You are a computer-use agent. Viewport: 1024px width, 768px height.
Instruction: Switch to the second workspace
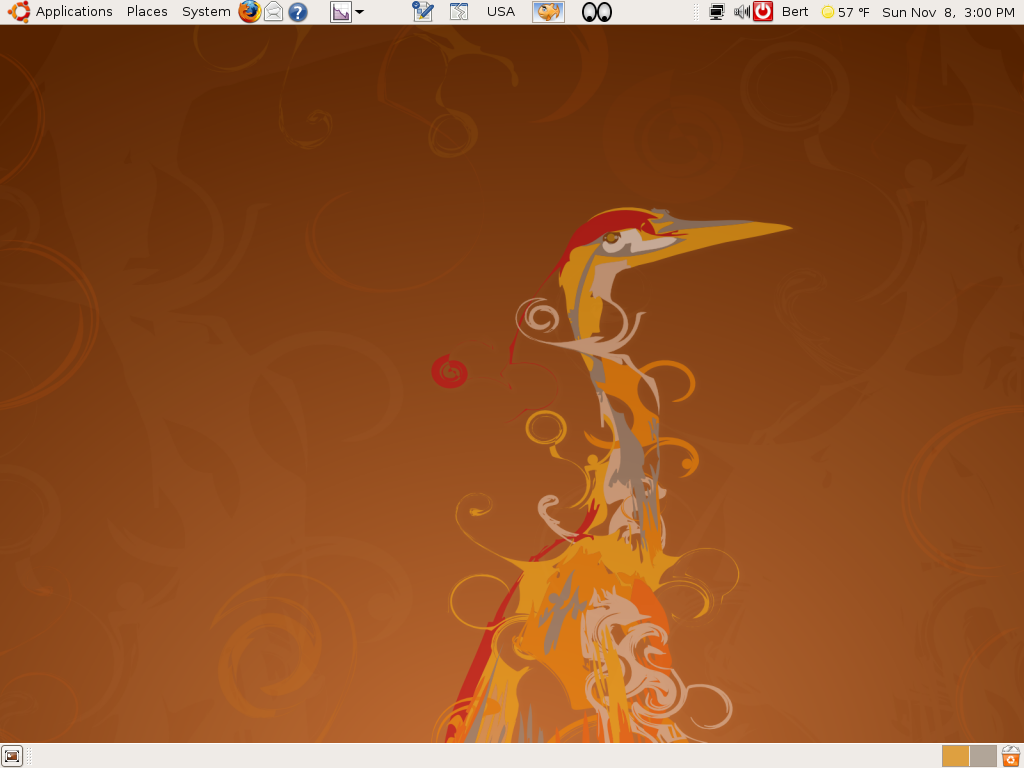coord(983,756)
